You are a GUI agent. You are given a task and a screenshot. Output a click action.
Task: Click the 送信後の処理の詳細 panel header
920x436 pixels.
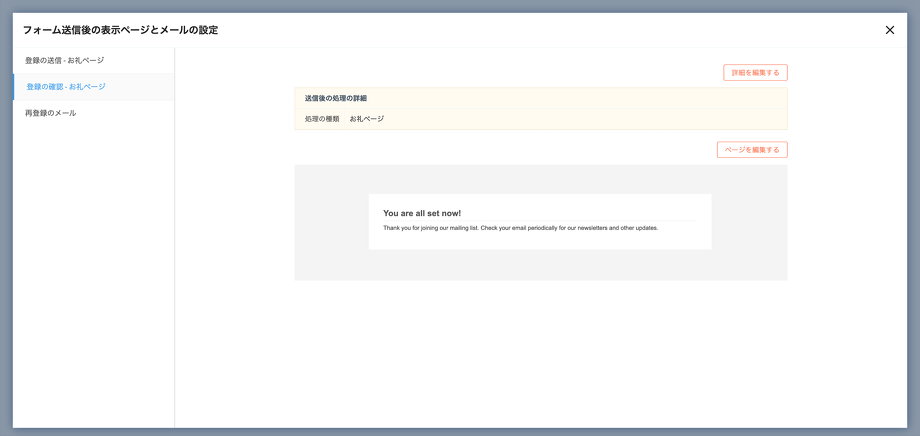coord(336,98)
